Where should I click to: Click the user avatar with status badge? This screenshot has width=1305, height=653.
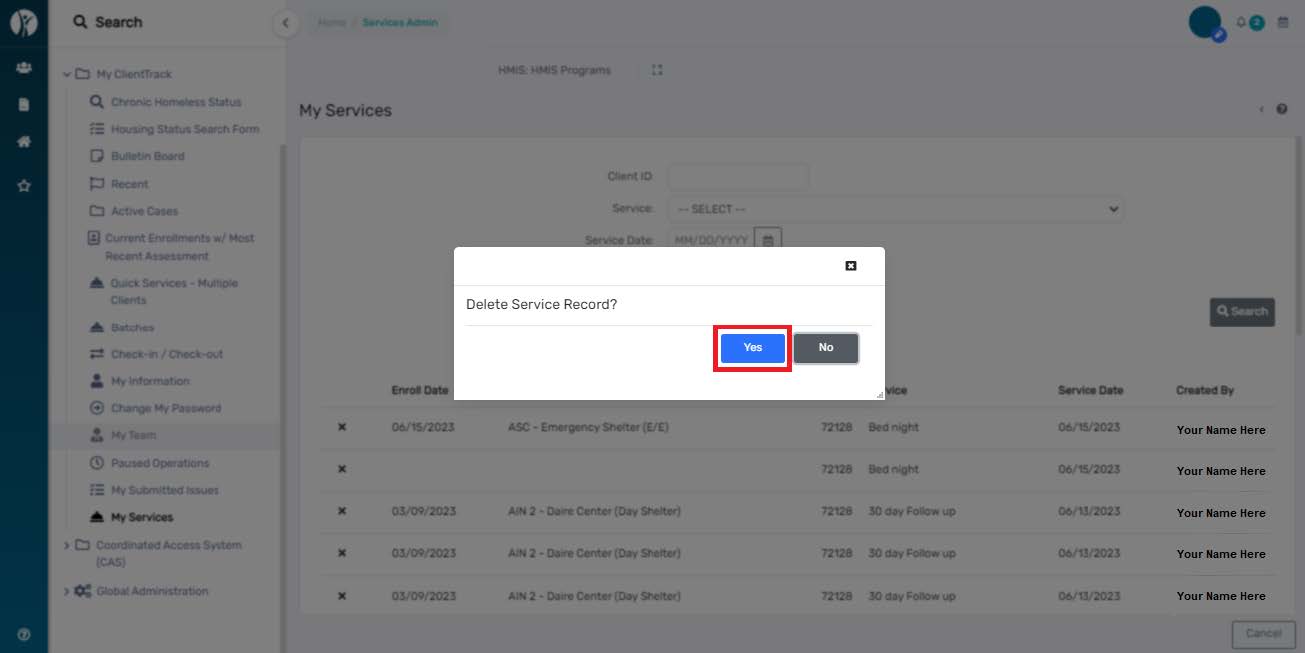pyautogui.click(x=1203, y=20)
